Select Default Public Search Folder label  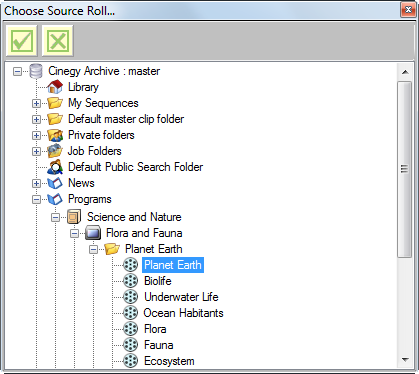tap(135, 167)
